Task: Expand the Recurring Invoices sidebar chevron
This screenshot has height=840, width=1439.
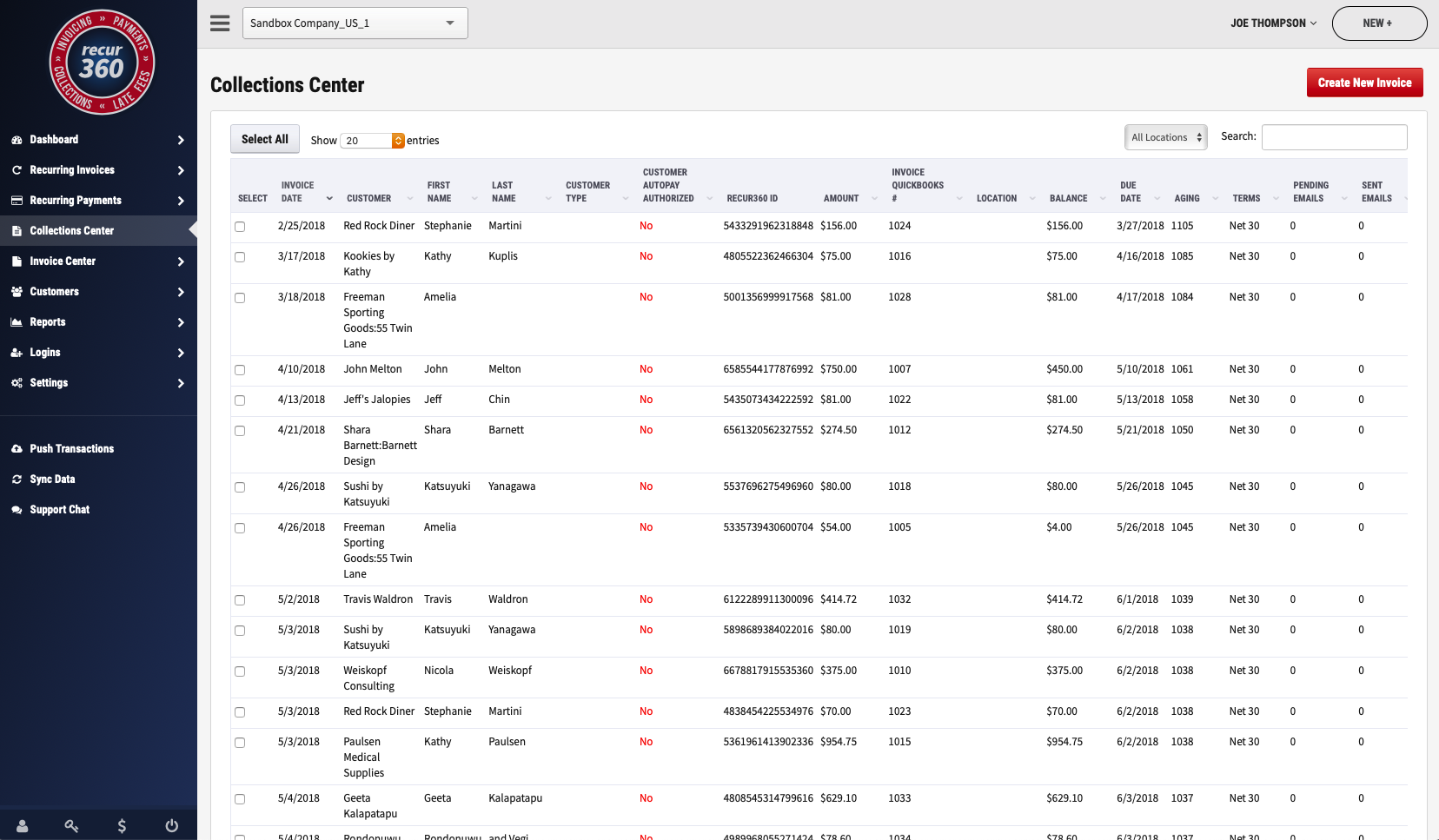Action: tap(182, 169)
